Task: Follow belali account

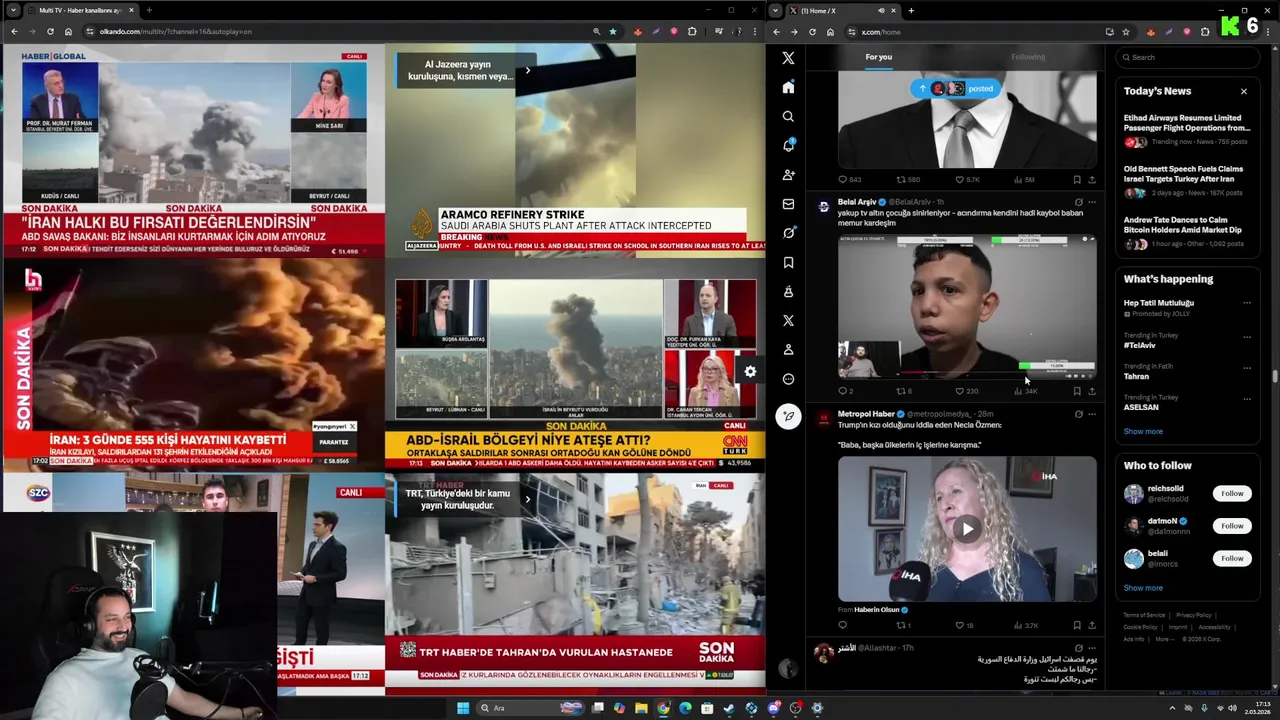Action: tap(1232, 558)
